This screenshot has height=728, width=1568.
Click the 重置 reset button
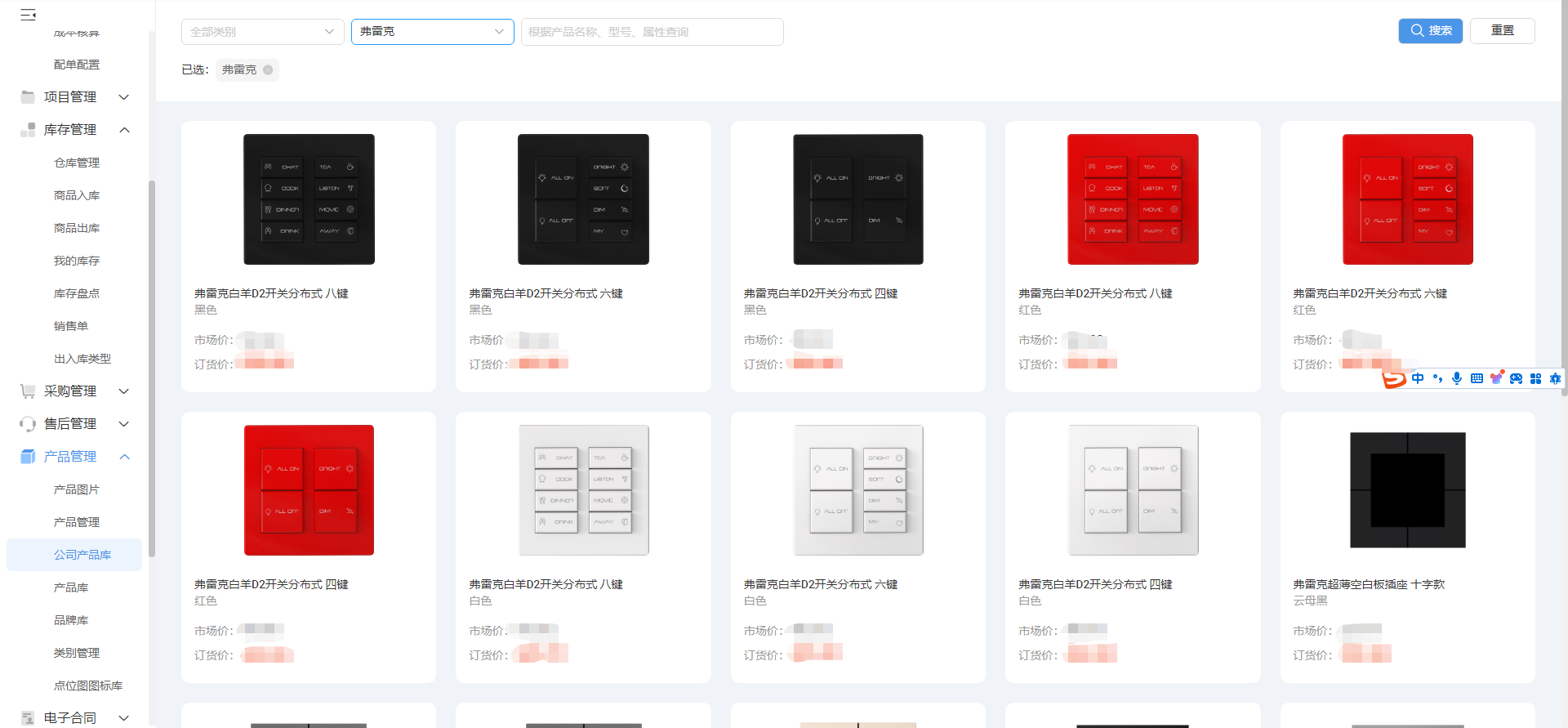coord(1503,31)
